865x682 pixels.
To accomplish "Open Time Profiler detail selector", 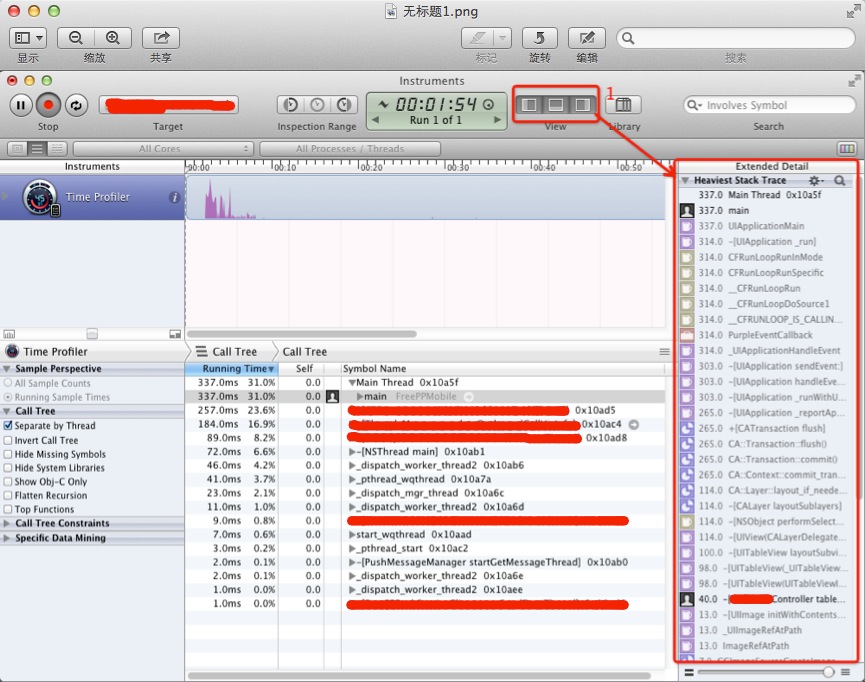I will [46, 351].
